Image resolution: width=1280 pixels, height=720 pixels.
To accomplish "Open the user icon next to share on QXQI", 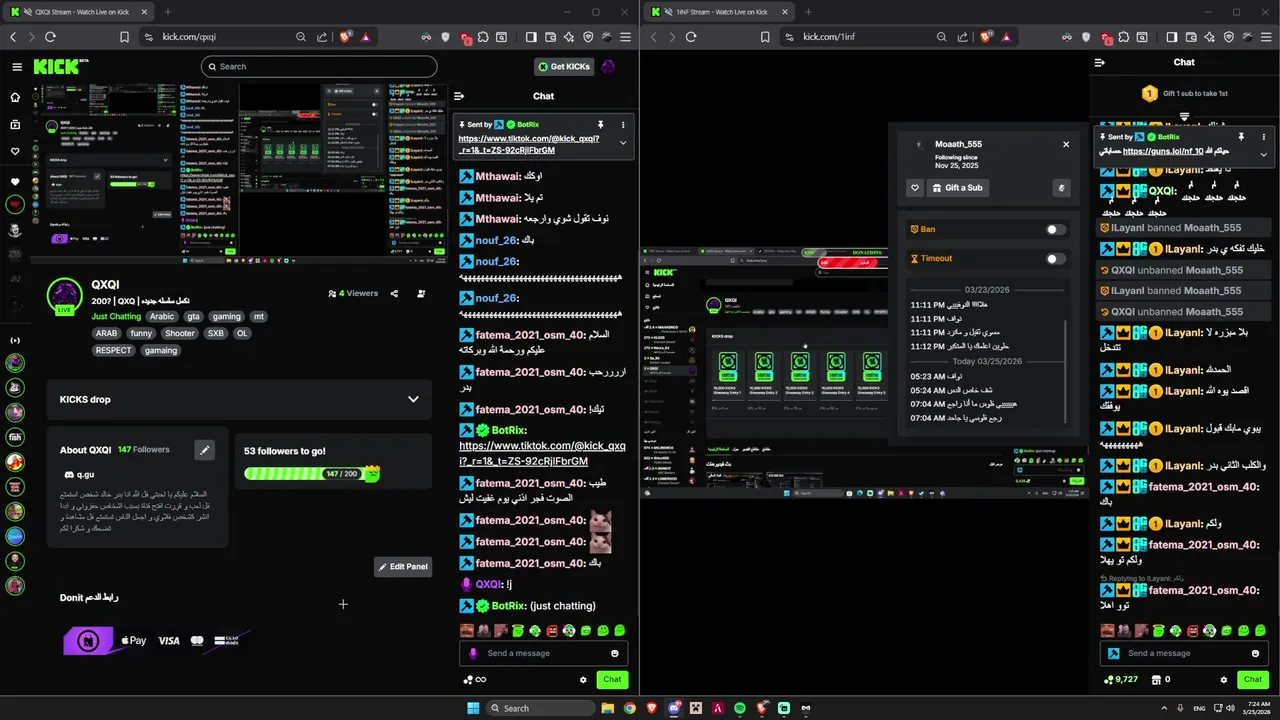I will point(421,294).
